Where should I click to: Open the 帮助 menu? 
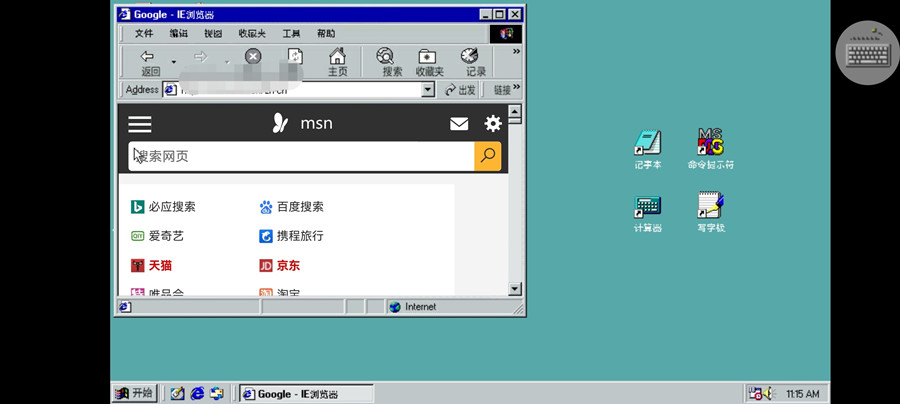(x=325, y=34)
